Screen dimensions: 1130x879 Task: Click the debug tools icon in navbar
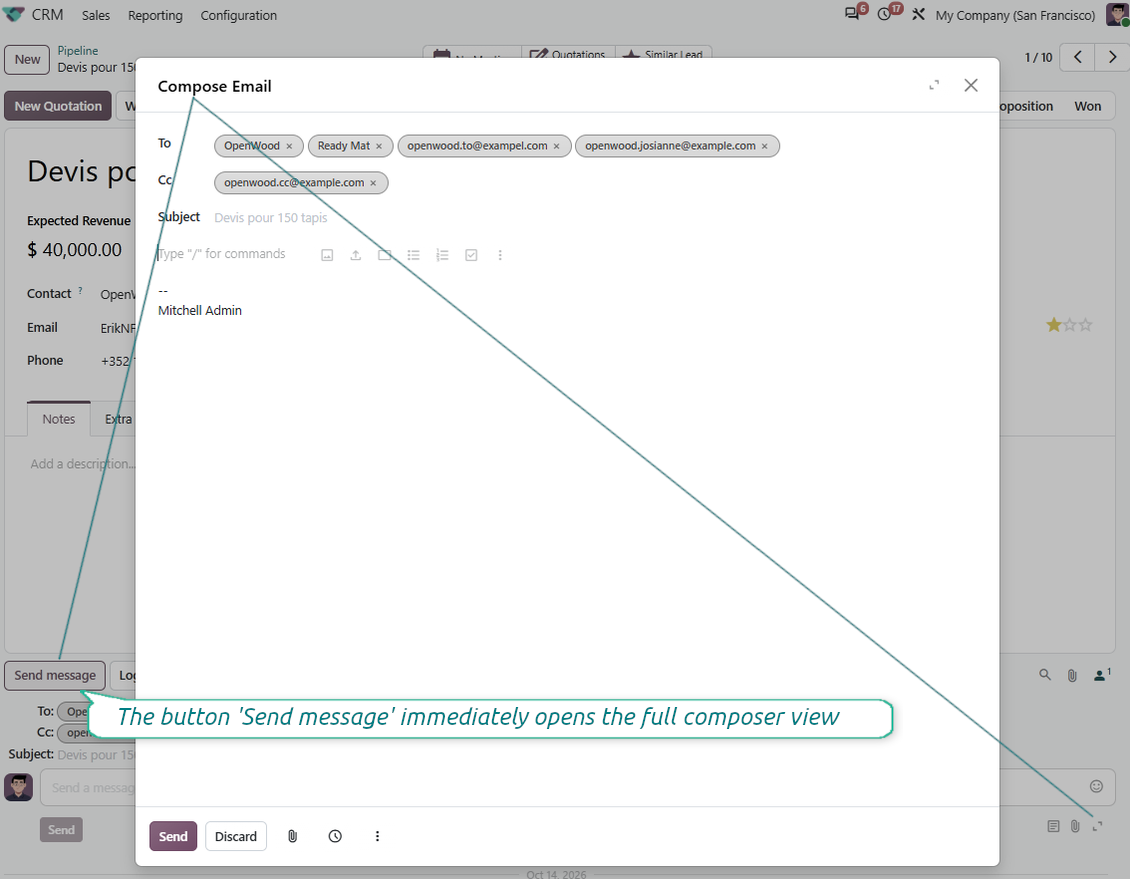click(919, 14)
